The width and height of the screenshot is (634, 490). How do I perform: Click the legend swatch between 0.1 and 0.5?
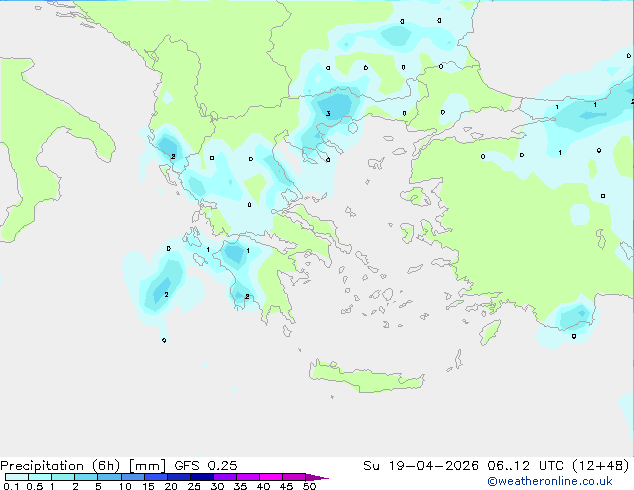click(x=17, y=477)
